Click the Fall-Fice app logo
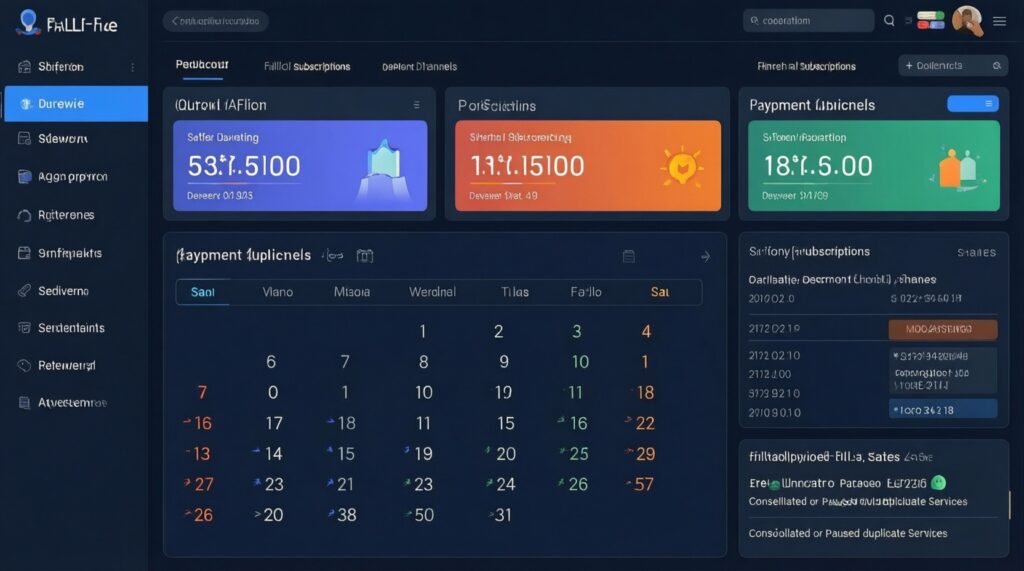The height and width of the screenshot is (571, 1024). pos(29,22)
